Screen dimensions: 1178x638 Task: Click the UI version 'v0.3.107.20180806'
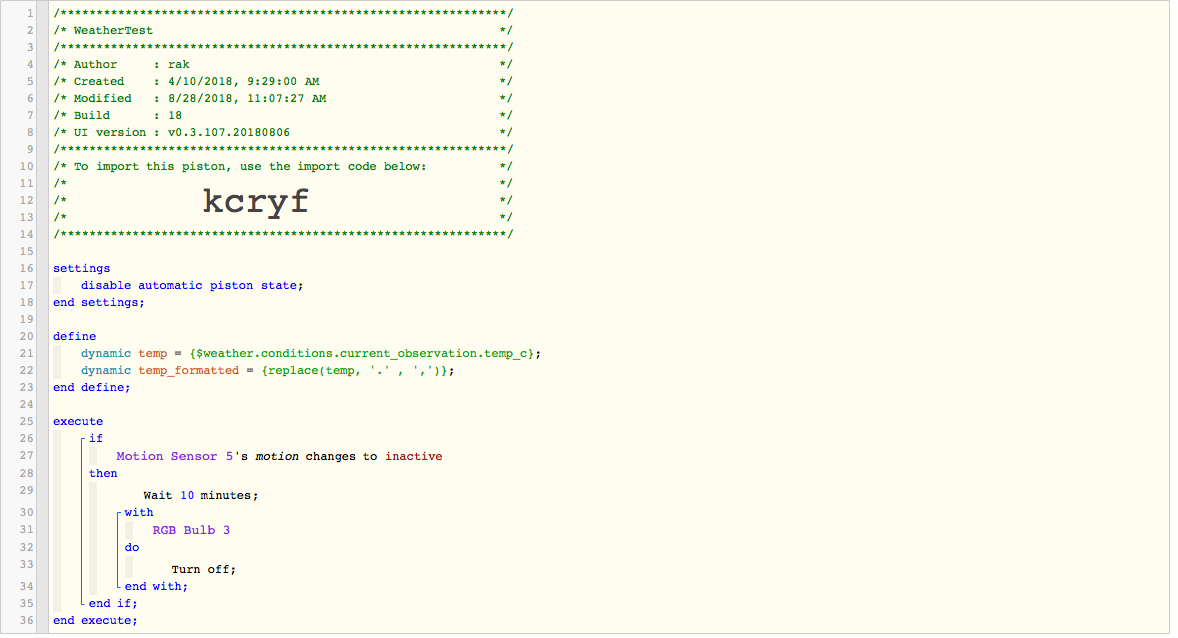228,132
